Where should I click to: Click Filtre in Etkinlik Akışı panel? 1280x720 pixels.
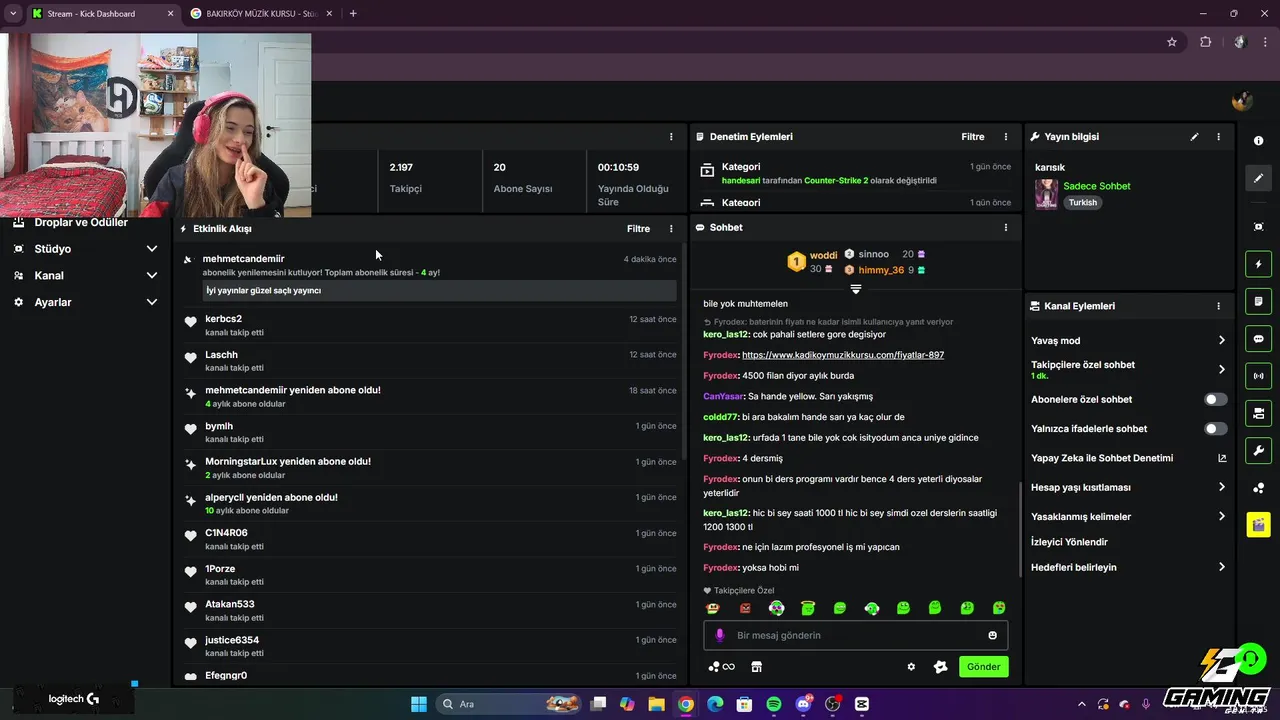tap(638, 229)
